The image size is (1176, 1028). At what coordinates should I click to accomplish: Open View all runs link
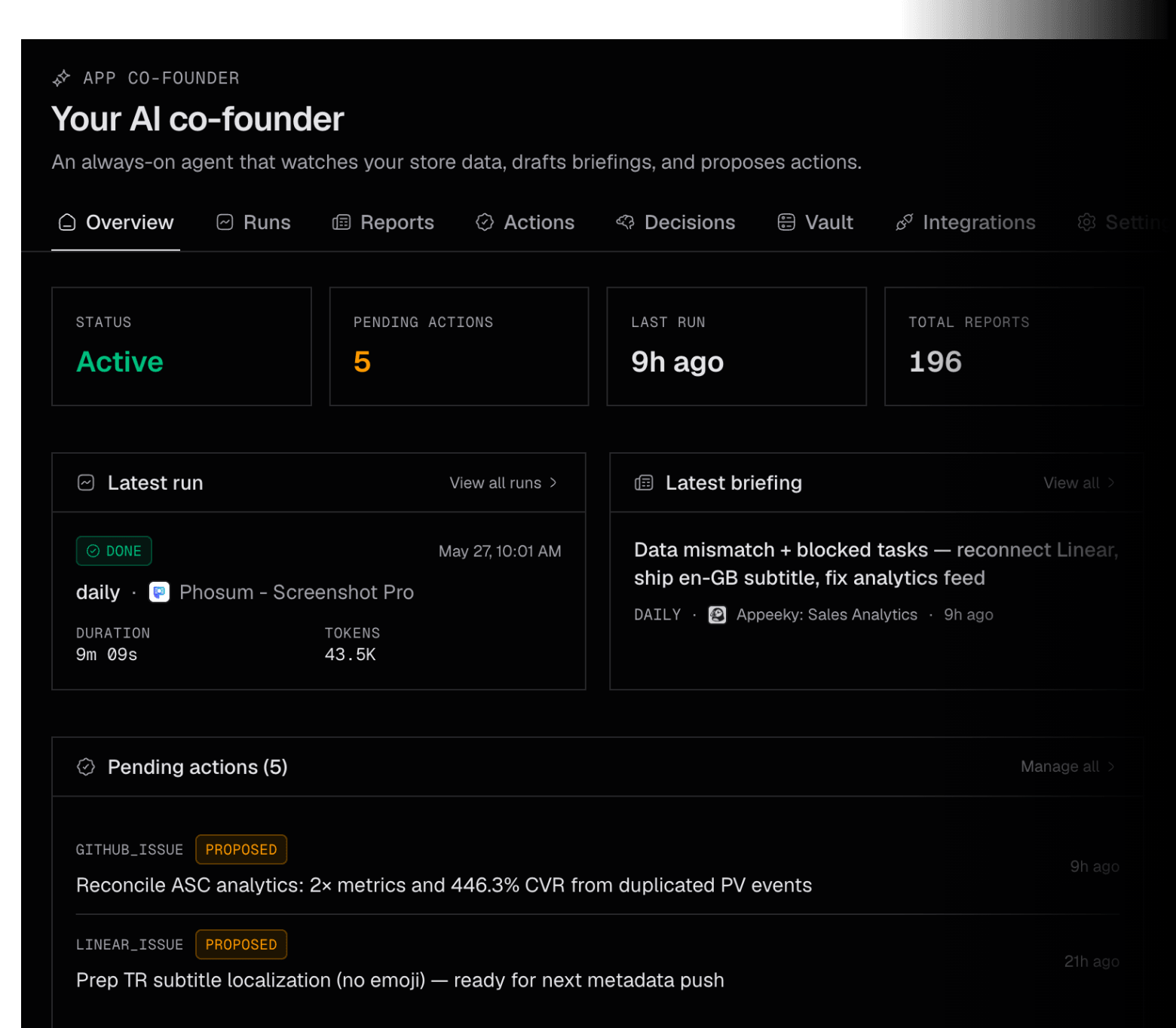tap(504, 483)
